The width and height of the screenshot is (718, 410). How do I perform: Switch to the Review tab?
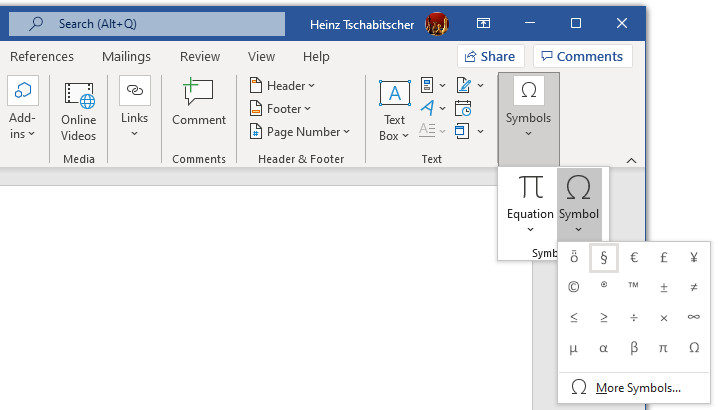pos(200,56)
